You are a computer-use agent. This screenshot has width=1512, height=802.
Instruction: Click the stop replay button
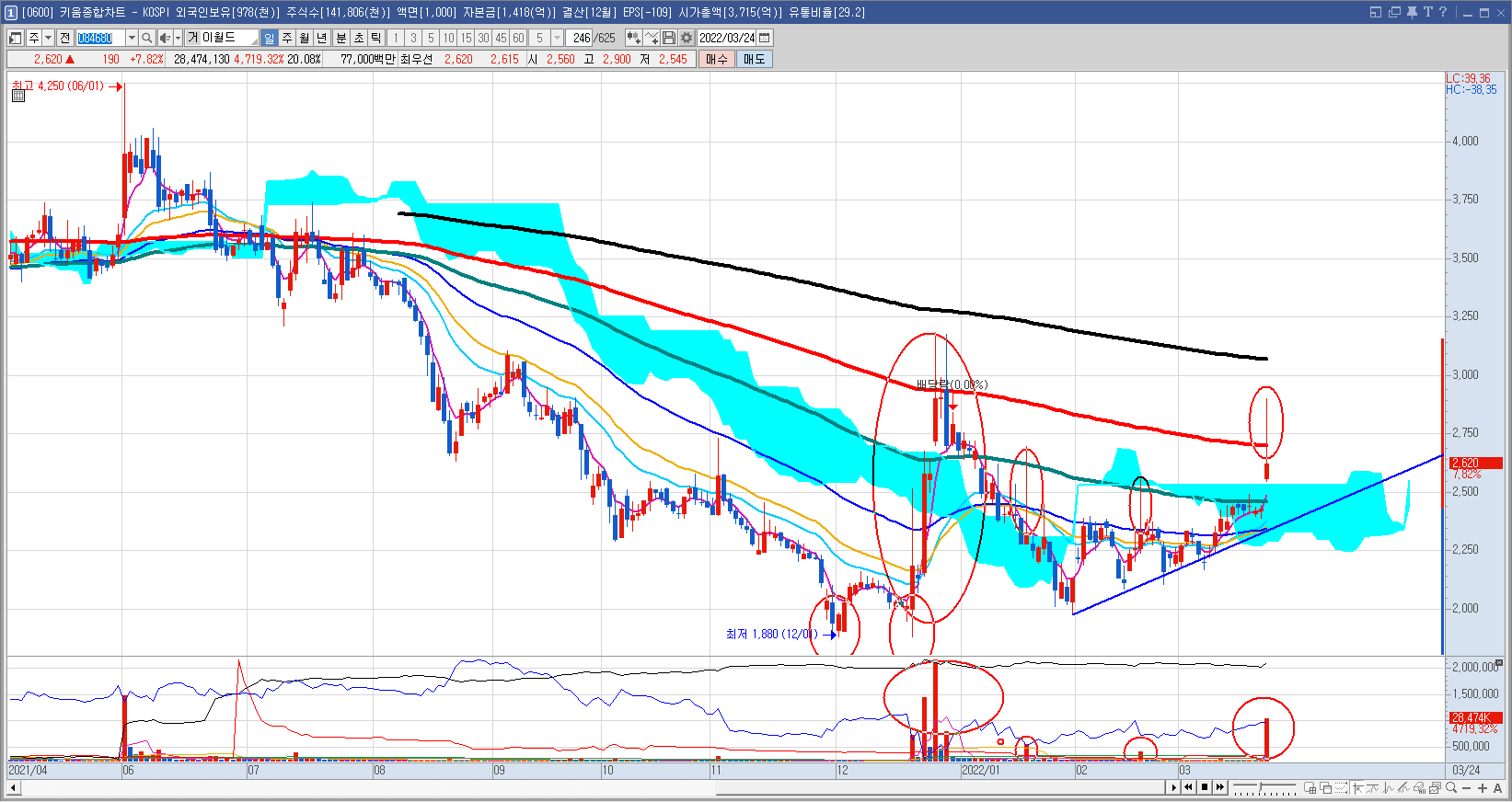1205,787
